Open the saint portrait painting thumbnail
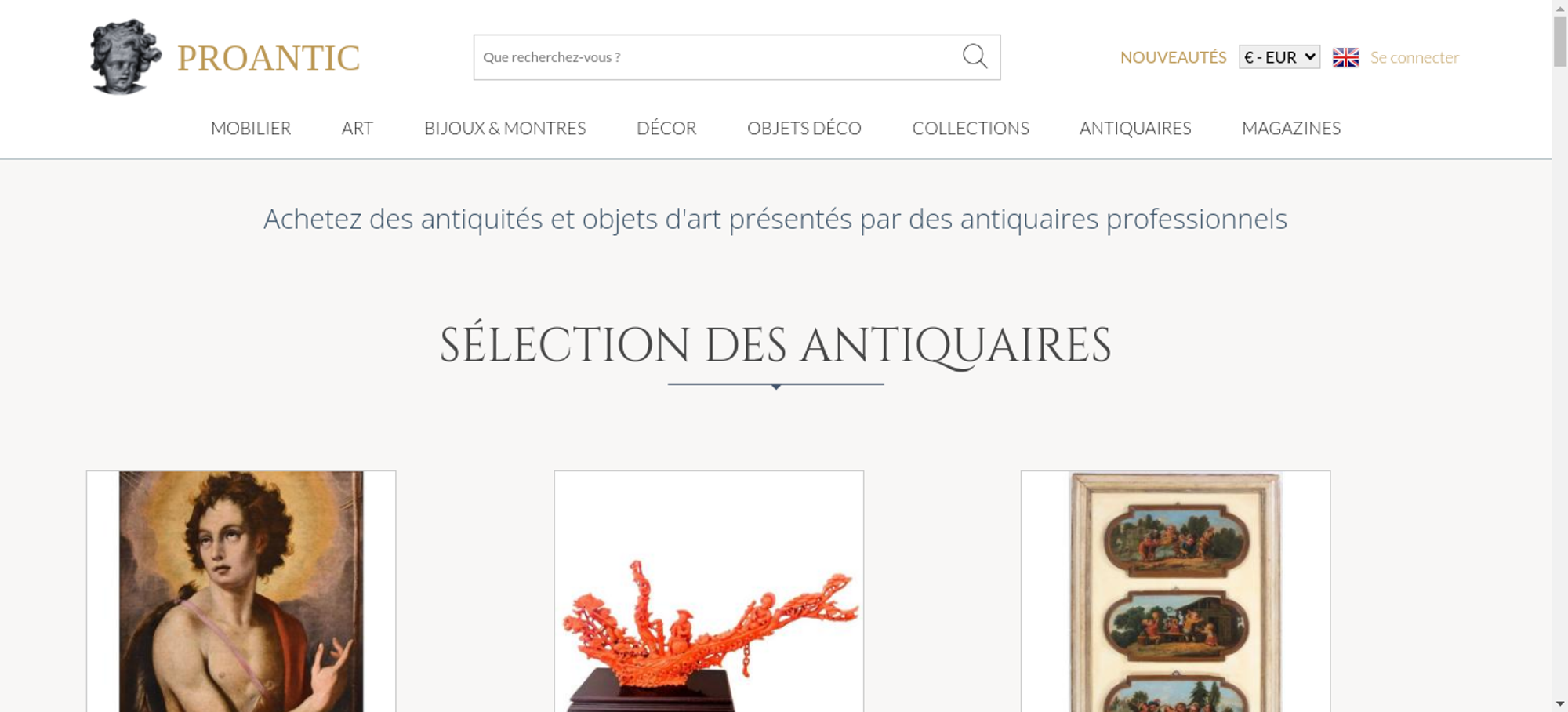Viewport: 1568px width, 712px height. pos(241,591)
